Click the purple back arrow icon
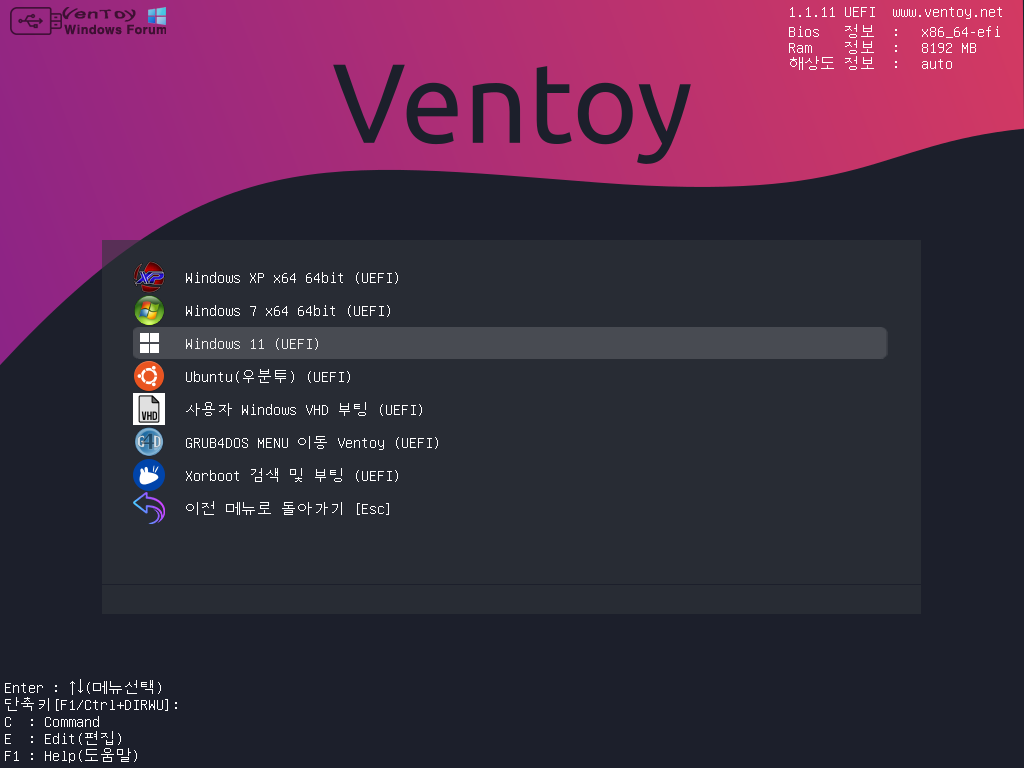The height and width of the screenshot is (768, 1024). tap(149, 509)
